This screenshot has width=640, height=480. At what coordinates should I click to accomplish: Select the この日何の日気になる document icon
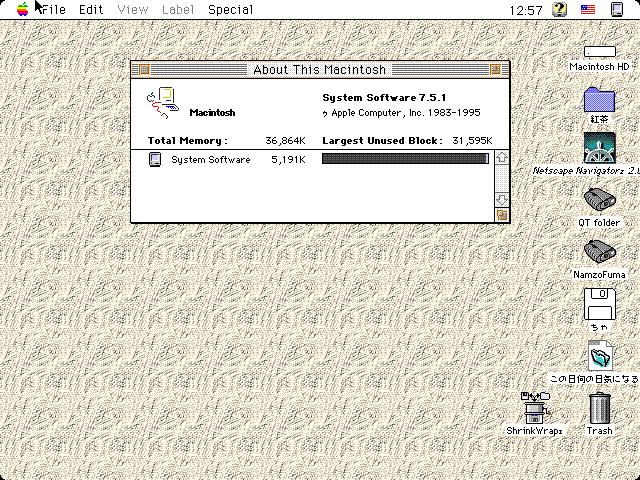pyautogui.click(x=600, y=356)
